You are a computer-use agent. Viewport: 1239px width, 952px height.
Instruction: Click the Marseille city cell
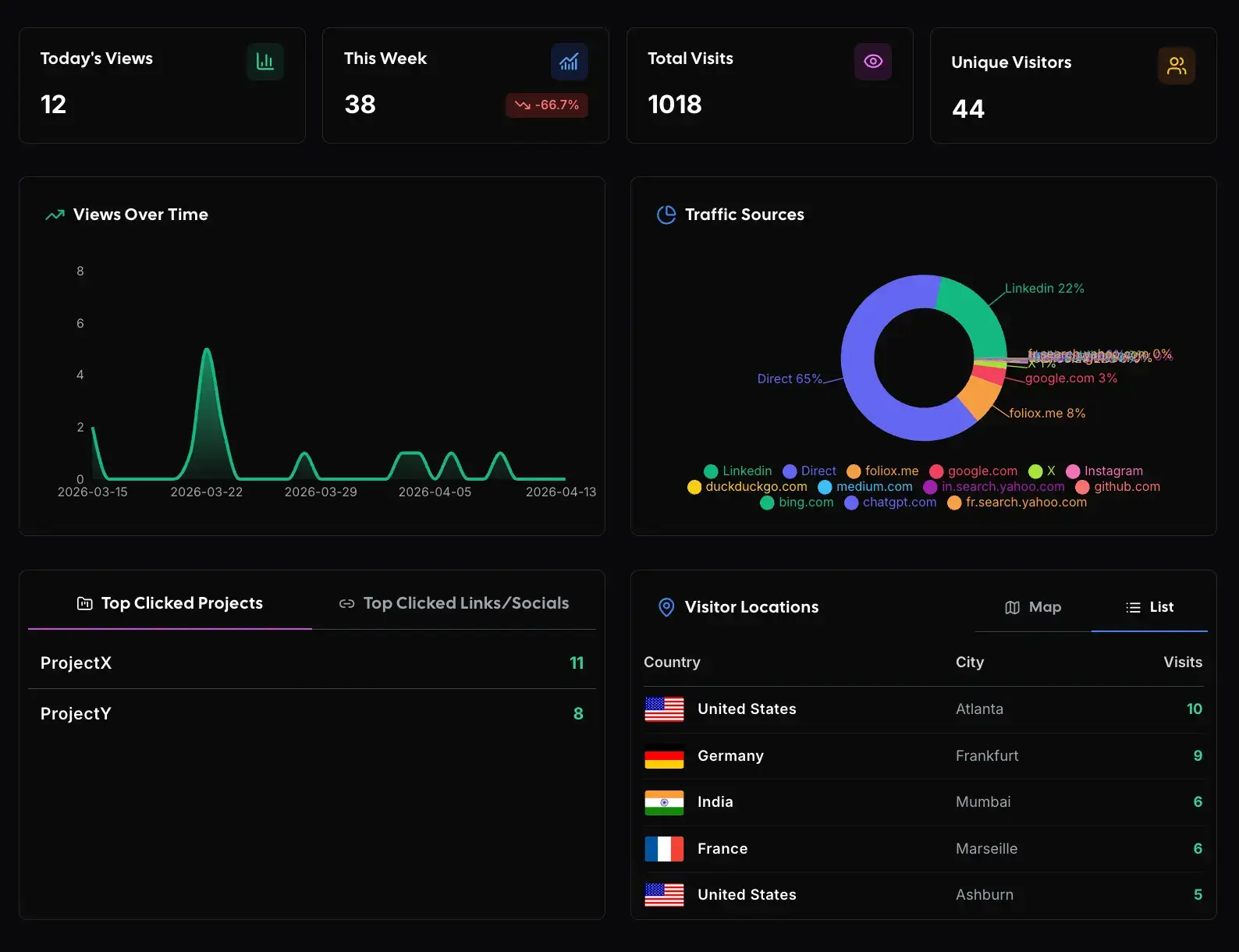(x=986, y=849)
